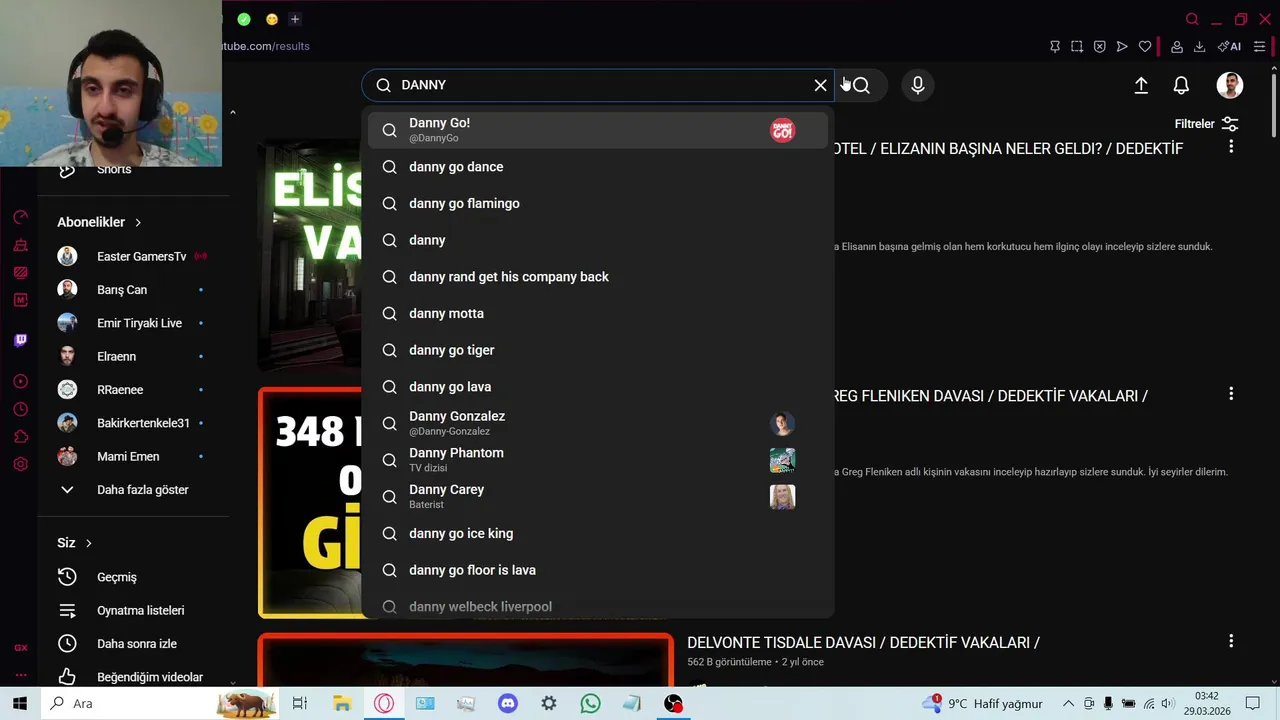Open the Opera sidebar player icon
Screen dimensions: 1280x720
[20, 381]
